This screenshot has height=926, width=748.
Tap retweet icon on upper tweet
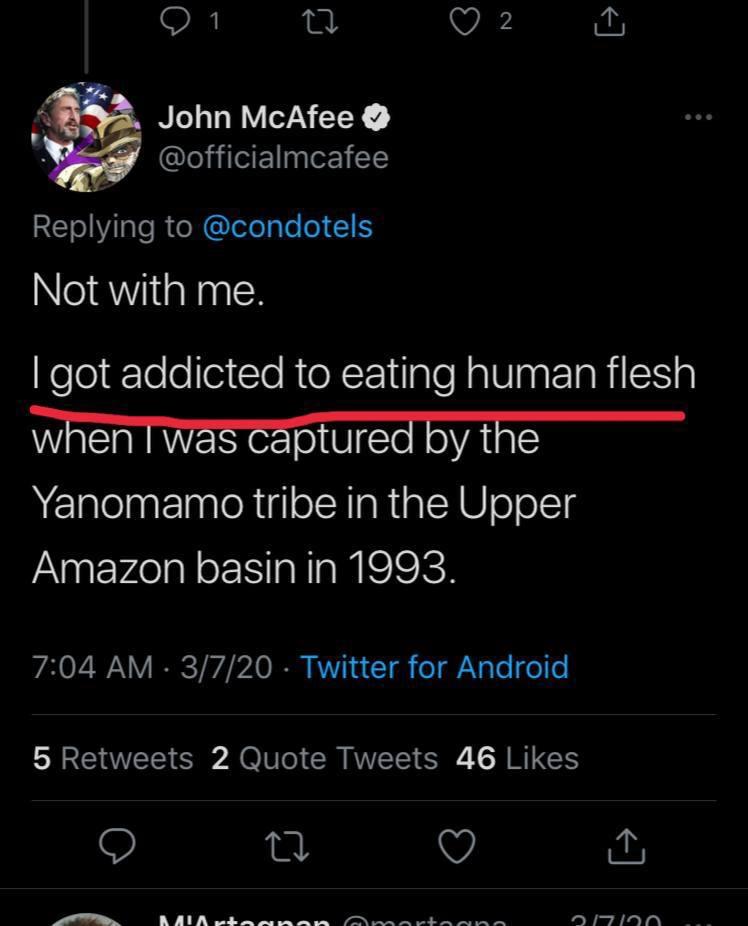(318, 22)
